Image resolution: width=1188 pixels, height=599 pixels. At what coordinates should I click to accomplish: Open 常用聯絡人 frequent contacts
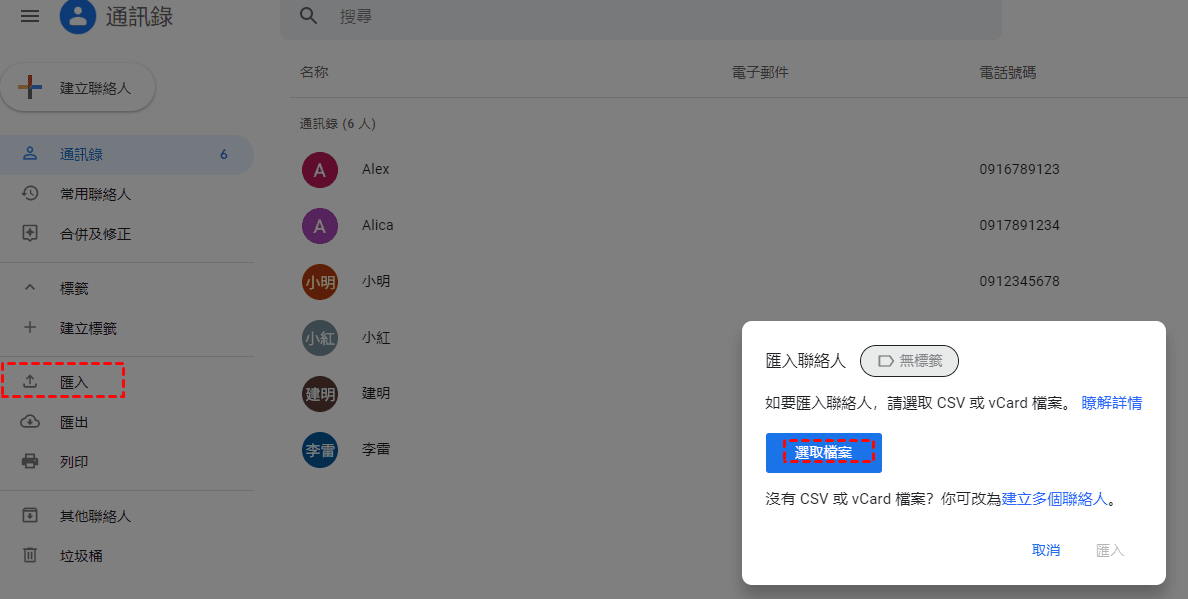(x=94, y=194)
